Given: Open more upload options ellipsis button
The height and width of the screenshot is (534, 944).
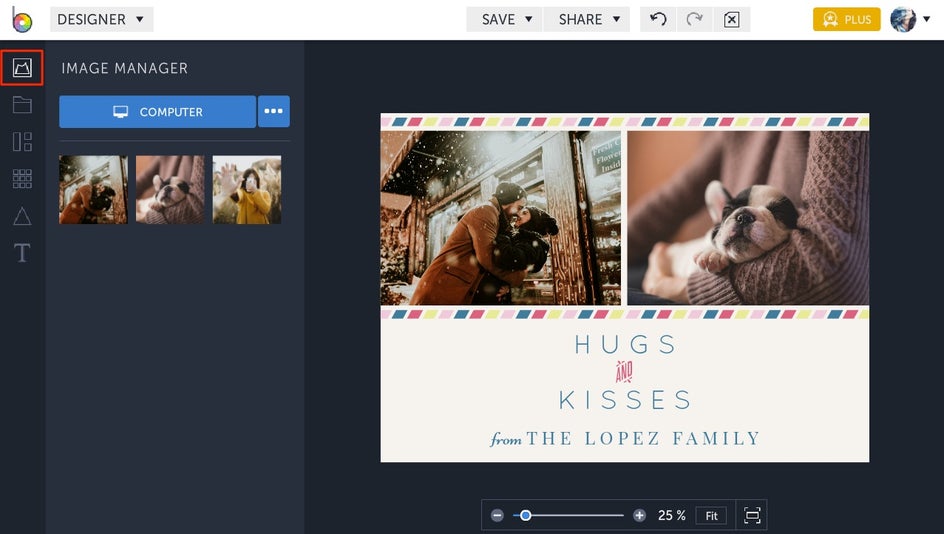Looking at the screenshot, I should 273,111.
